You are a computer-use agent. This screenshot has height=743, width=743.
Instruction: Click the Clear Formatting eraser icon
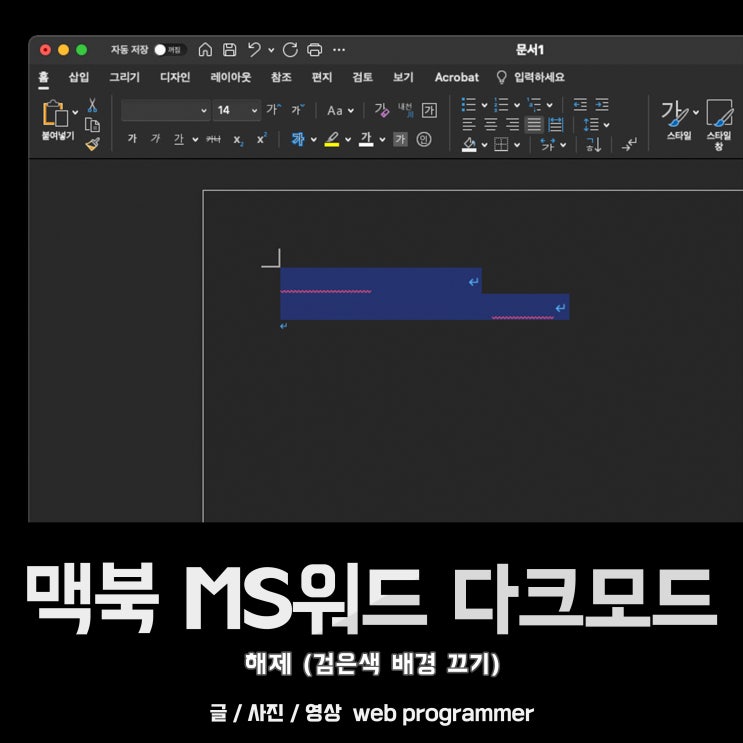pyautogui.click(x=381, y=110)
